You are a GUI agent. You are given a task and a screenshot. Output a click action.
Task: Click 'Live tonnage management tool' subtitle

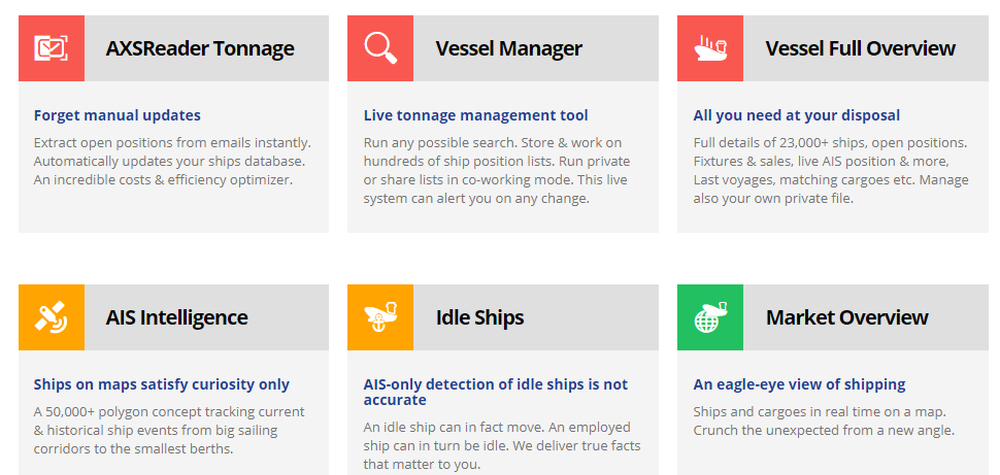coord(476,115)
